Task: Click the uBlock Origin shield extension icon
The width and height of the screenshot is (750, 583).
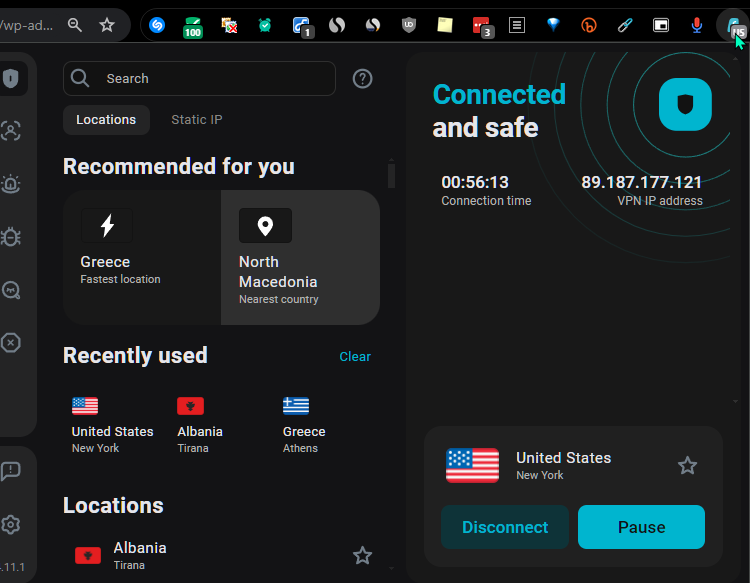Action: pyautogui.click(x=408, y=25)
